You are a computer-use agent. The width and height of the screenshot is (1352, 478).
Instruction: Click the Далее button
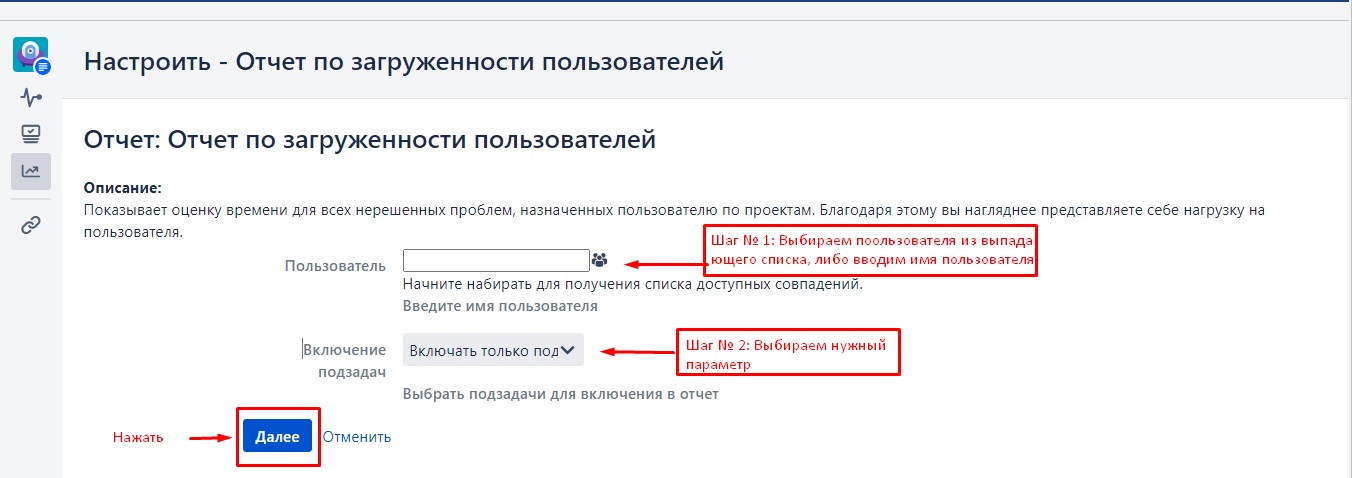click(278, 437)
